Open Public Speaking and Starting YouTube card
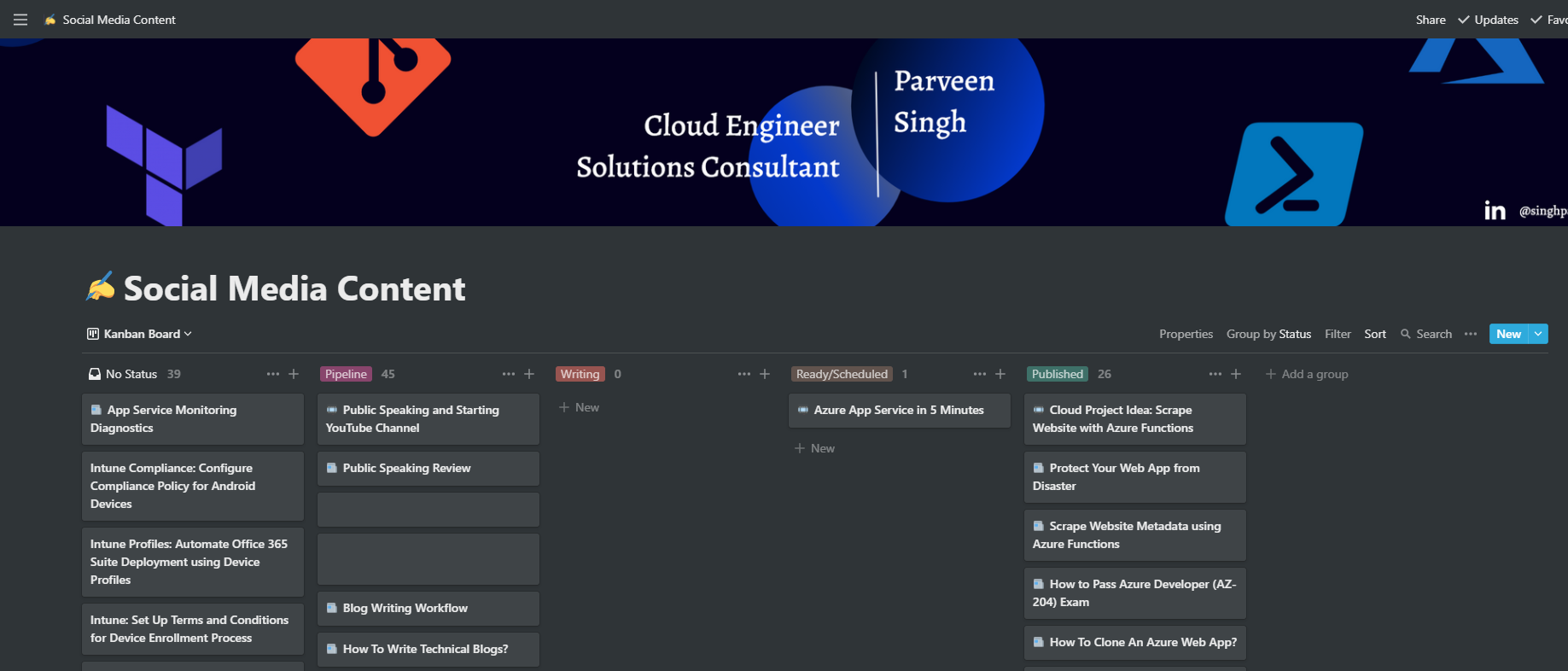This screenshot has width=1568, height=671. (428, 419)
